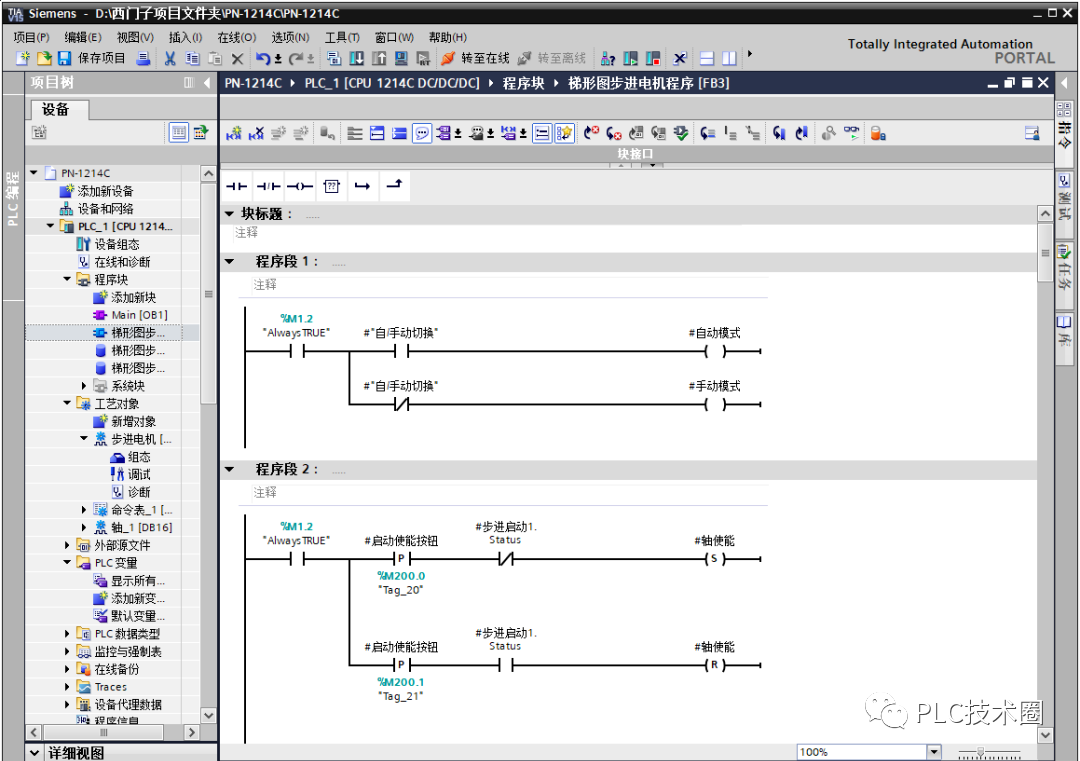Click accessible devices icon

608,59
